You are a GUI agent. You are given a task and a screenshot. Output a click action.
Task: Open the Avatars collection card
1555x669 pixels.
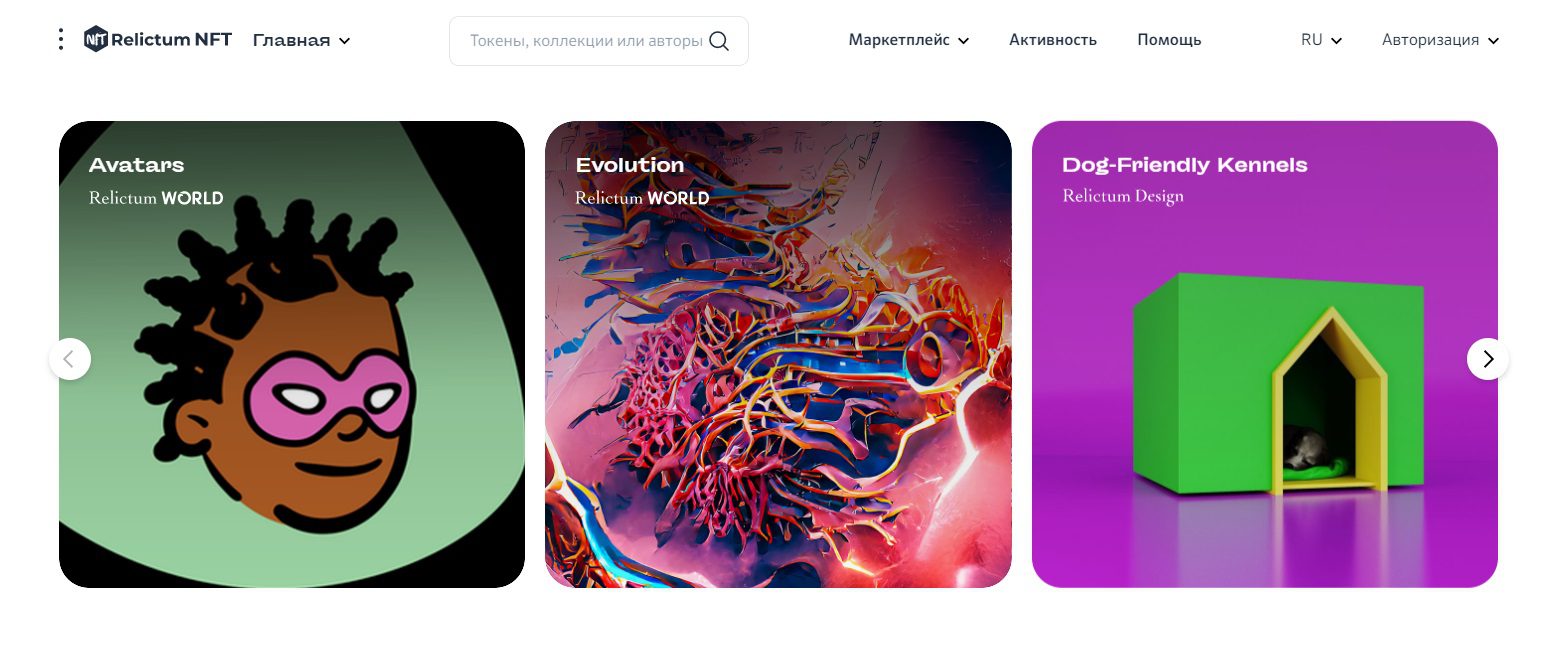pyautogui.click(x=292, y=354)
